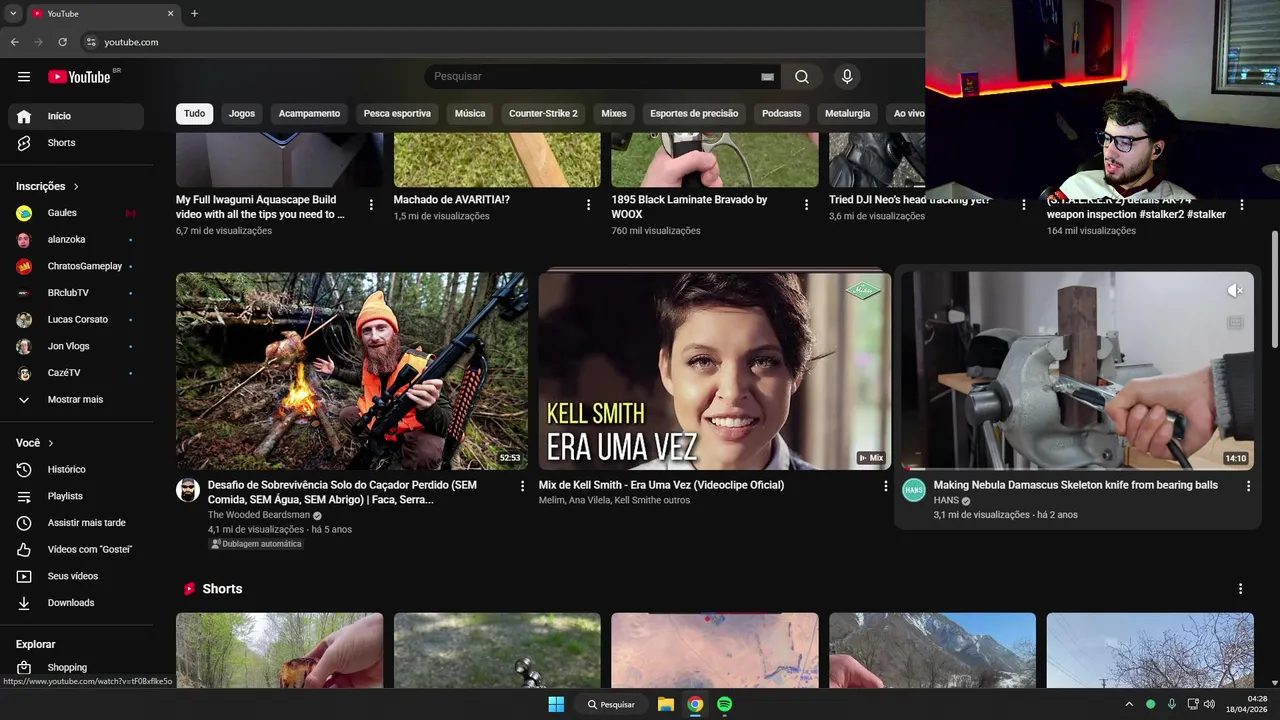
Task: Expand the Você section chevron
Action: click(51, 443)
